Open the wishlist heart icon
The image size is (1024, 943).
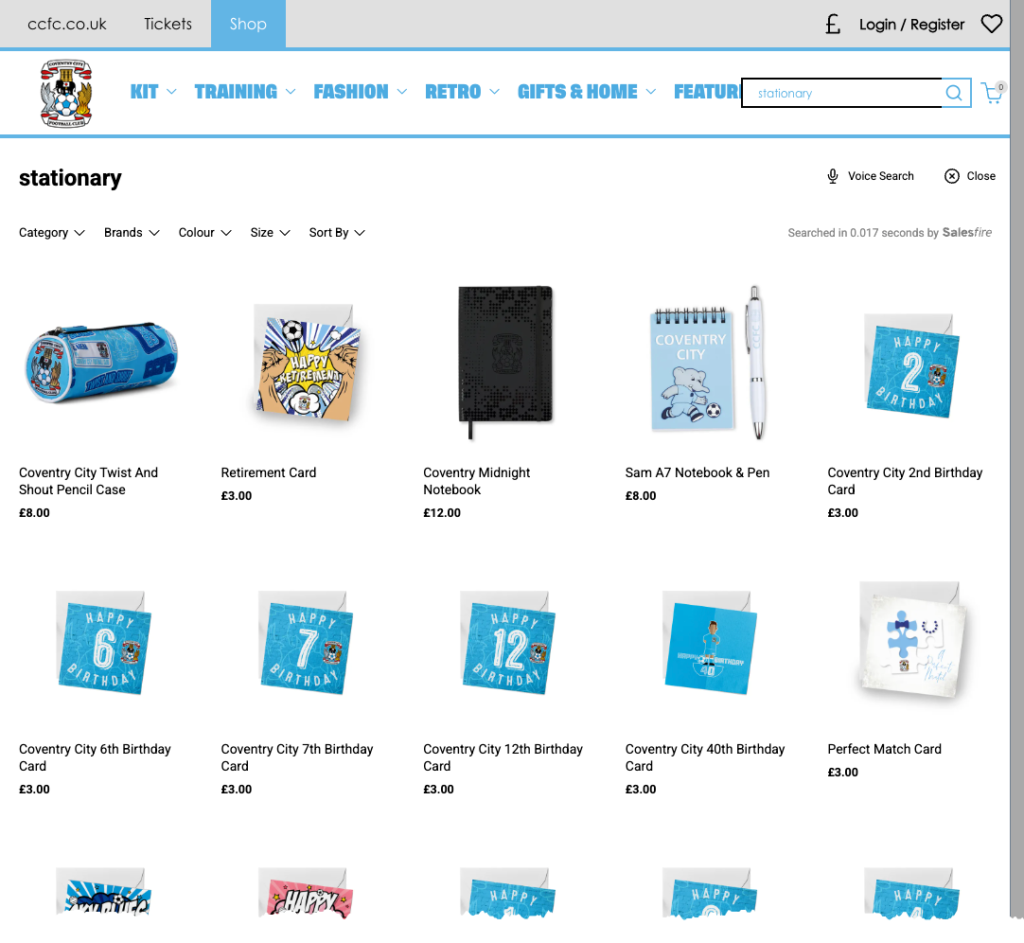(991, 24)
